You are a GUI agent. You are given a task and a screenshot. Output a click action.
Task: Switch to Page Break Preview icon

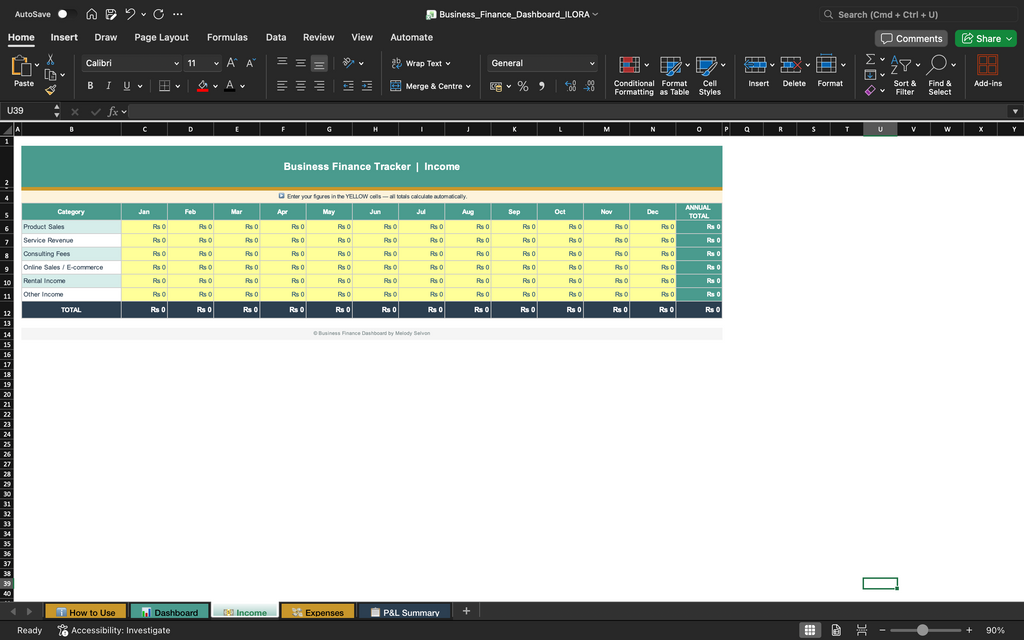862,630
